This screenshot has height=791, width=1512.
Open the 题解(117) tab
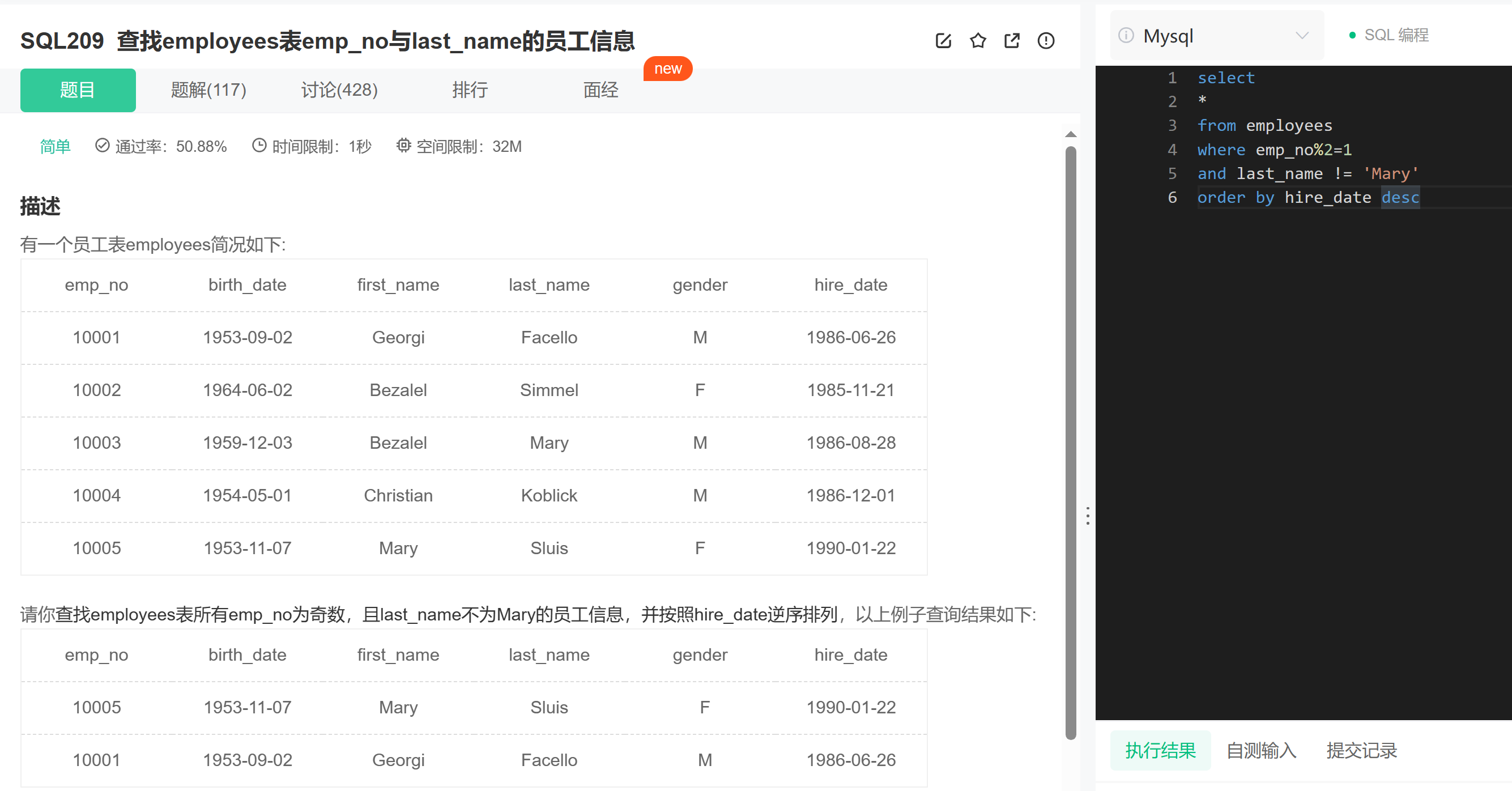[208, 90]
